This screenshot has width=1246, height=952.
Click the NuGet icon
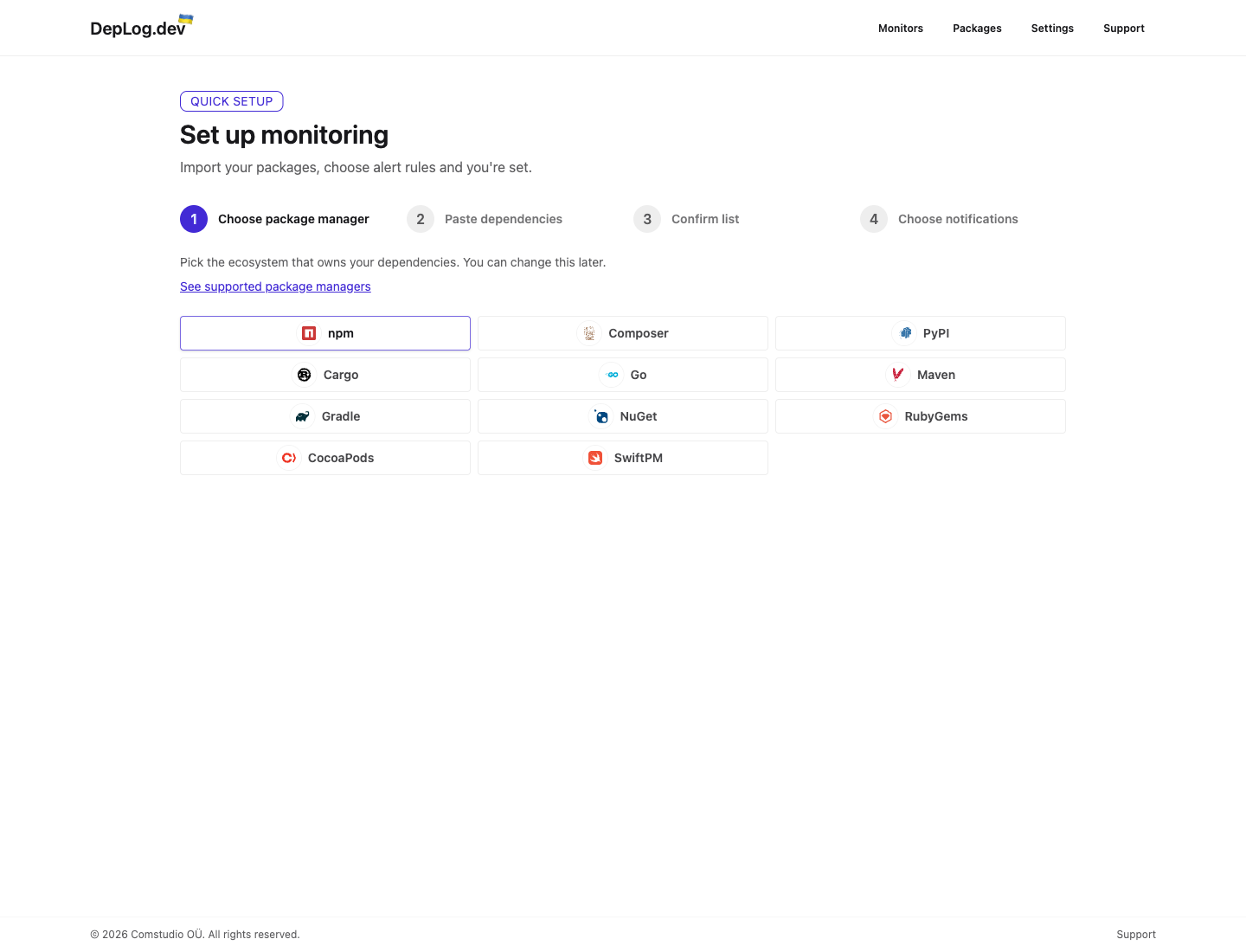[601, 416]
